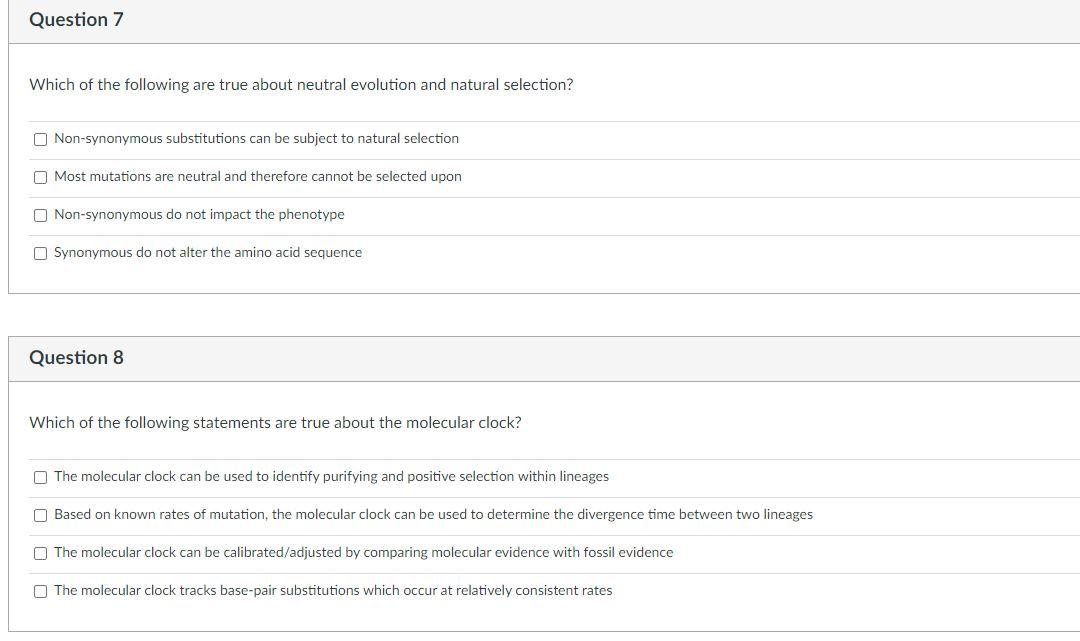Viewport: 1080px width, 641px height.
Task: Check 'Non-synonymous substitutions can be subject to natural selection' box
Action: tap(40, 139)
